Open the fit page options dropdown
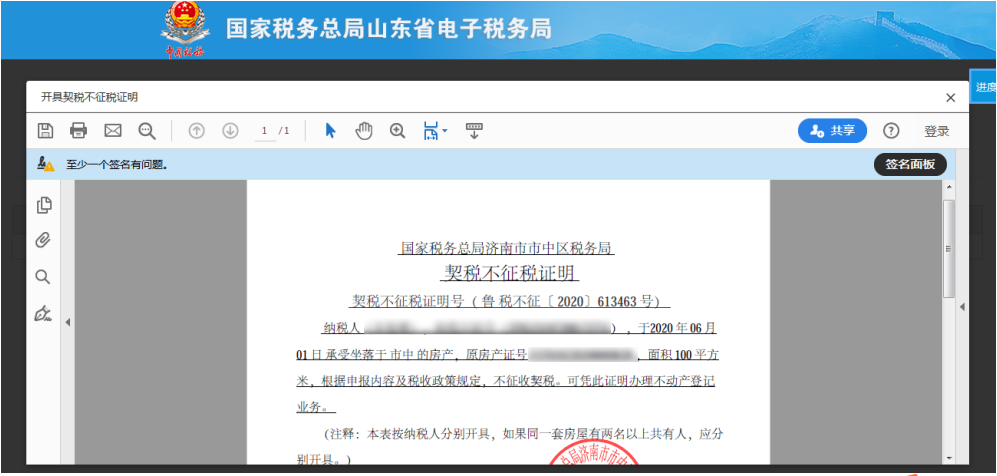Screen dimensions: 997x476 coord(435,131)
